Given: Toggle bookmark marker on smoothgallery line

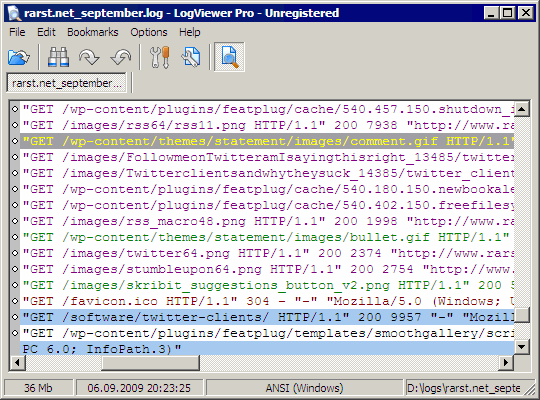Looking at the screenshot, I should pos(15,333).
